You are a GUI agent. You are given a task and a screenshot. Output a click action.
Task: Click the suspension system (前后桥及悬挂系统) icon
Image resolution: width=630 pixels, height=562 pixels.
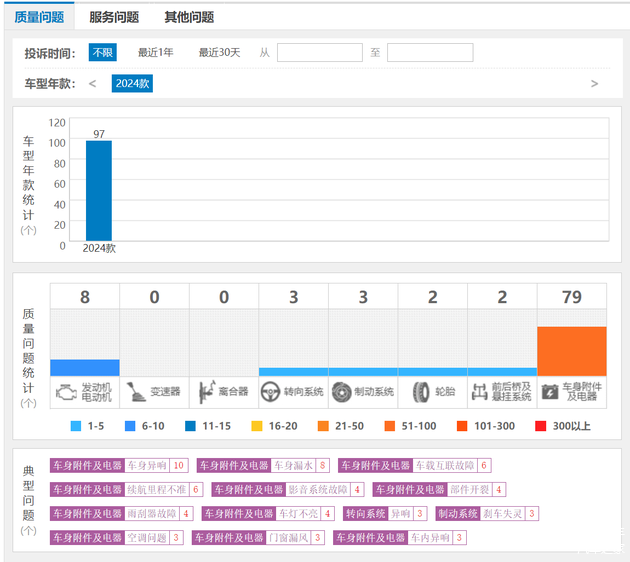[x=480, y=391]
